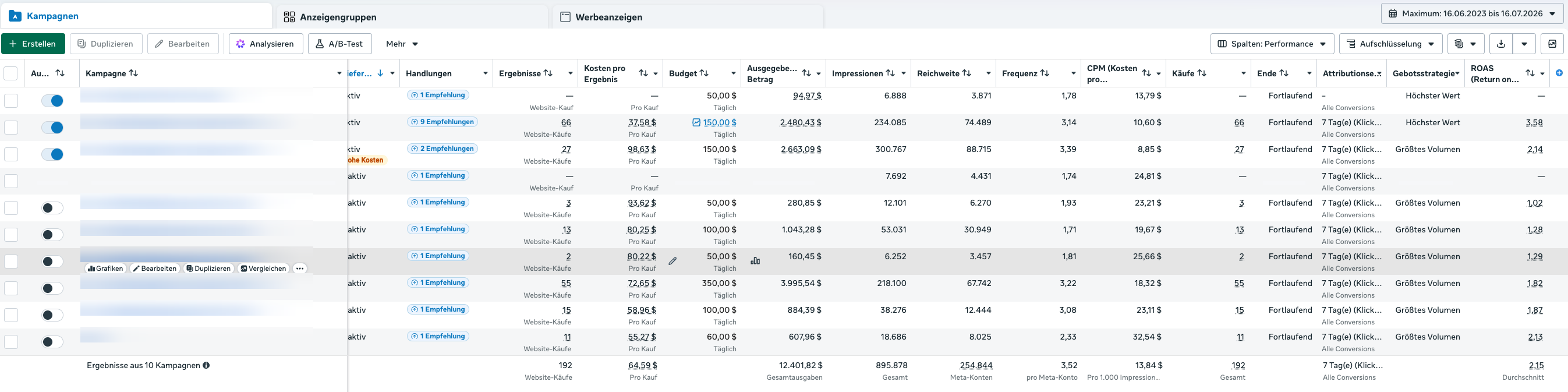Switch to the Anzeigengruppen tab
The width and height of the screenshot is (1568, 392).
(412, 17)
